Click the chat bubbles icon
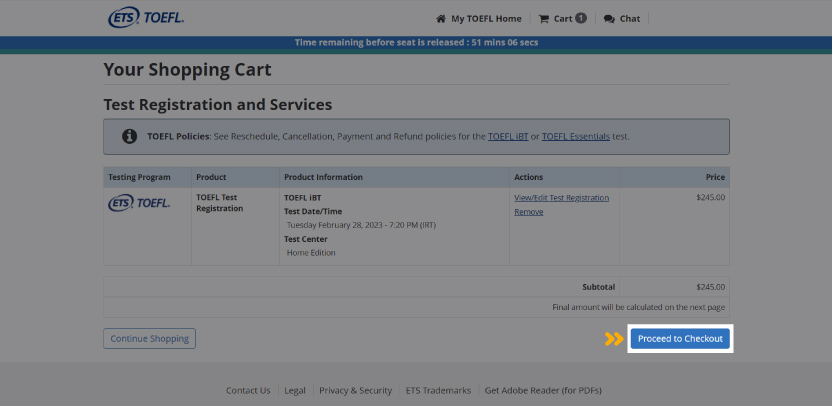 [609, 19]
